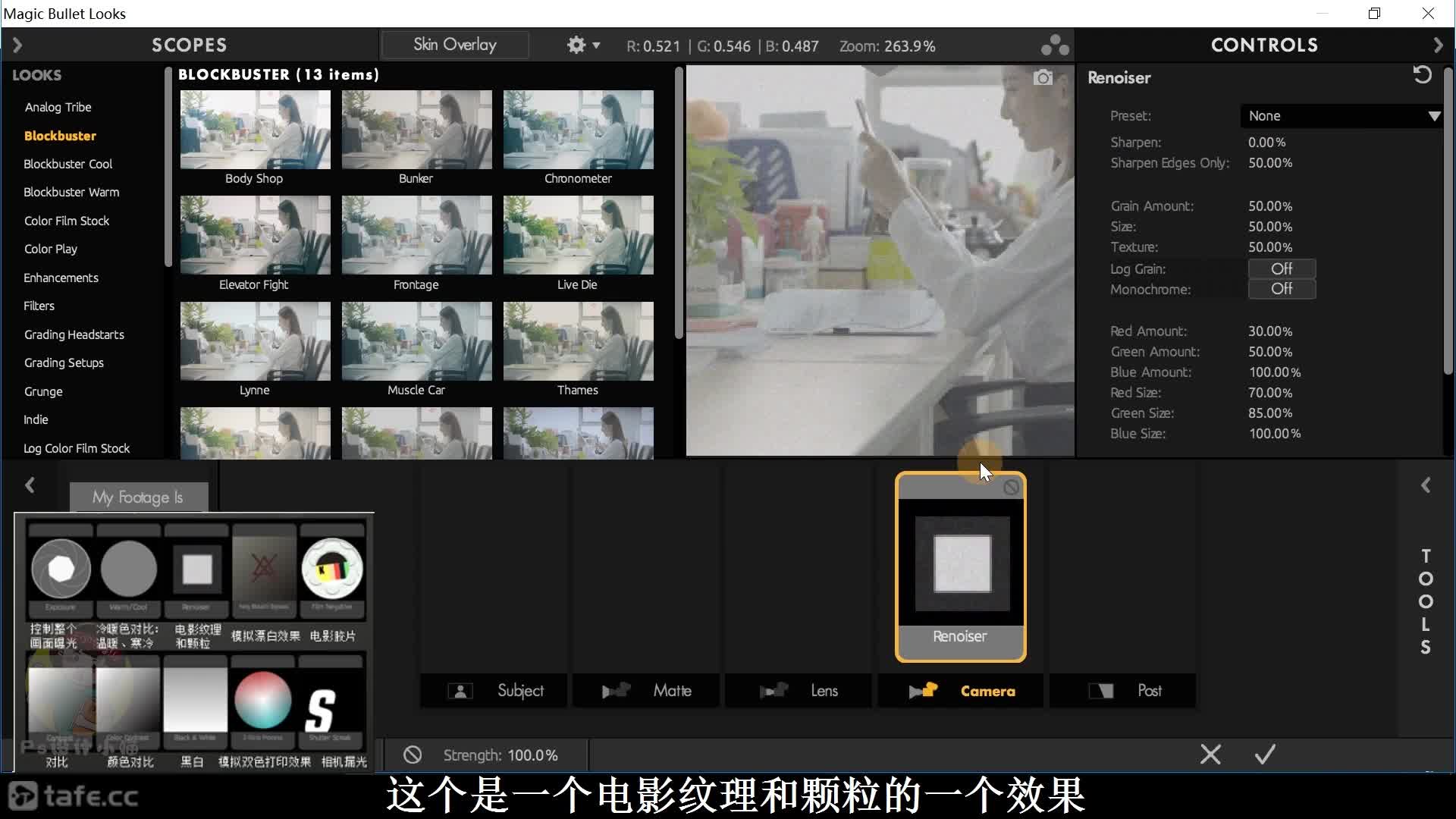The height and width of the screenshot is (819, 1456).
Task: Apply the Body Shop look thumbnail
Action: click(x=255, y=130)
